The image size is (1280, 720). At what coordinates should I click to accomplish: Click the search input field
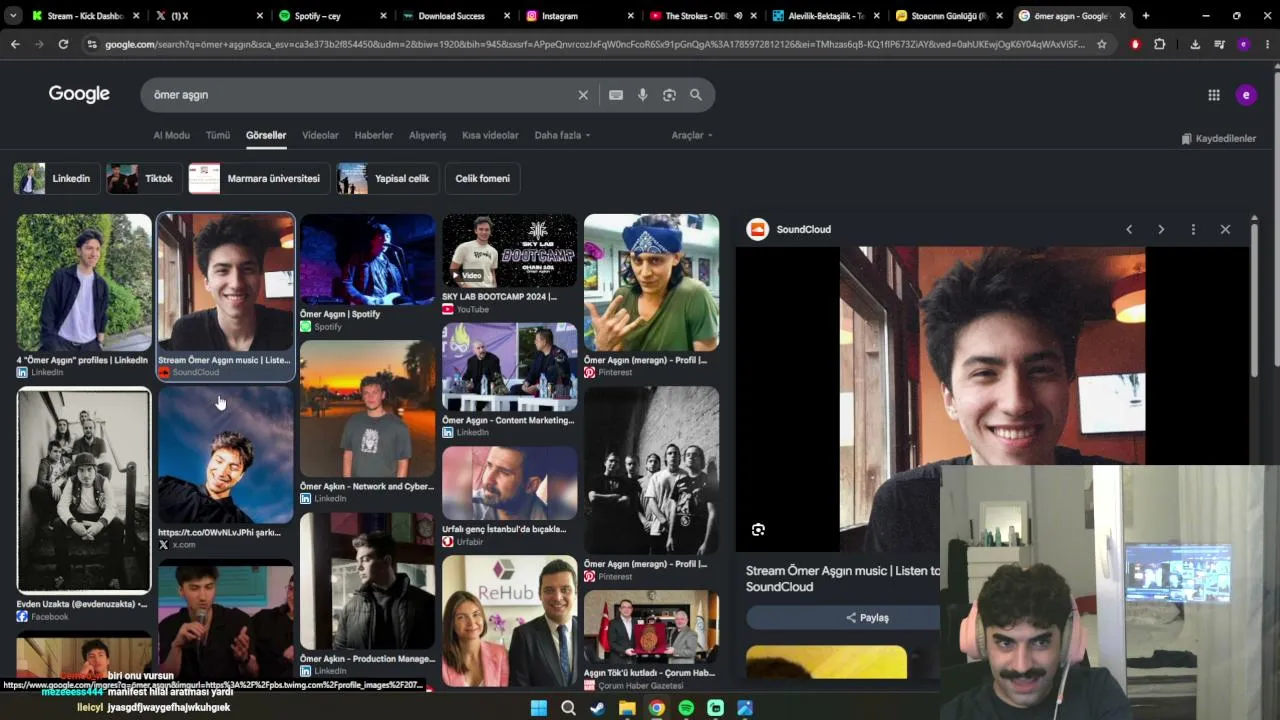tap(360, 95)
